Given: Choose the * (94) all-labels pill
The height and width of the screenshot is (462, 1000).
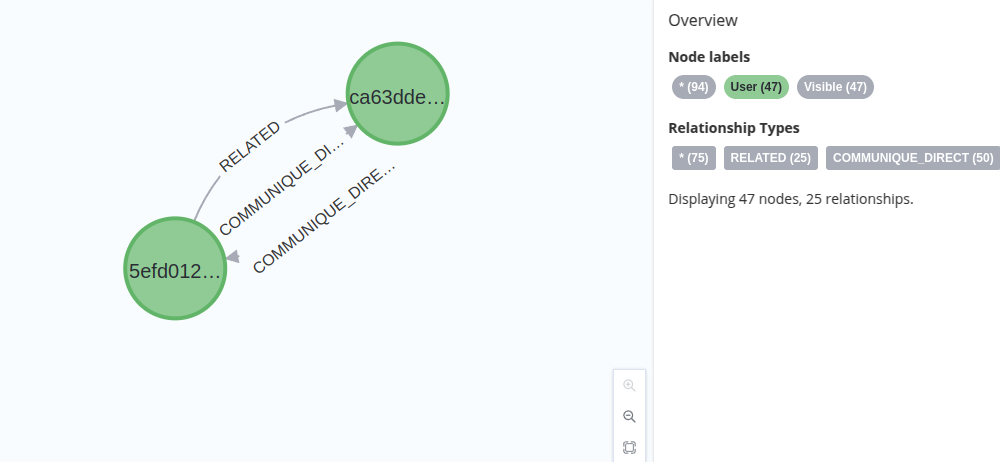Looking at the screenshot, I should pos(694,87).
